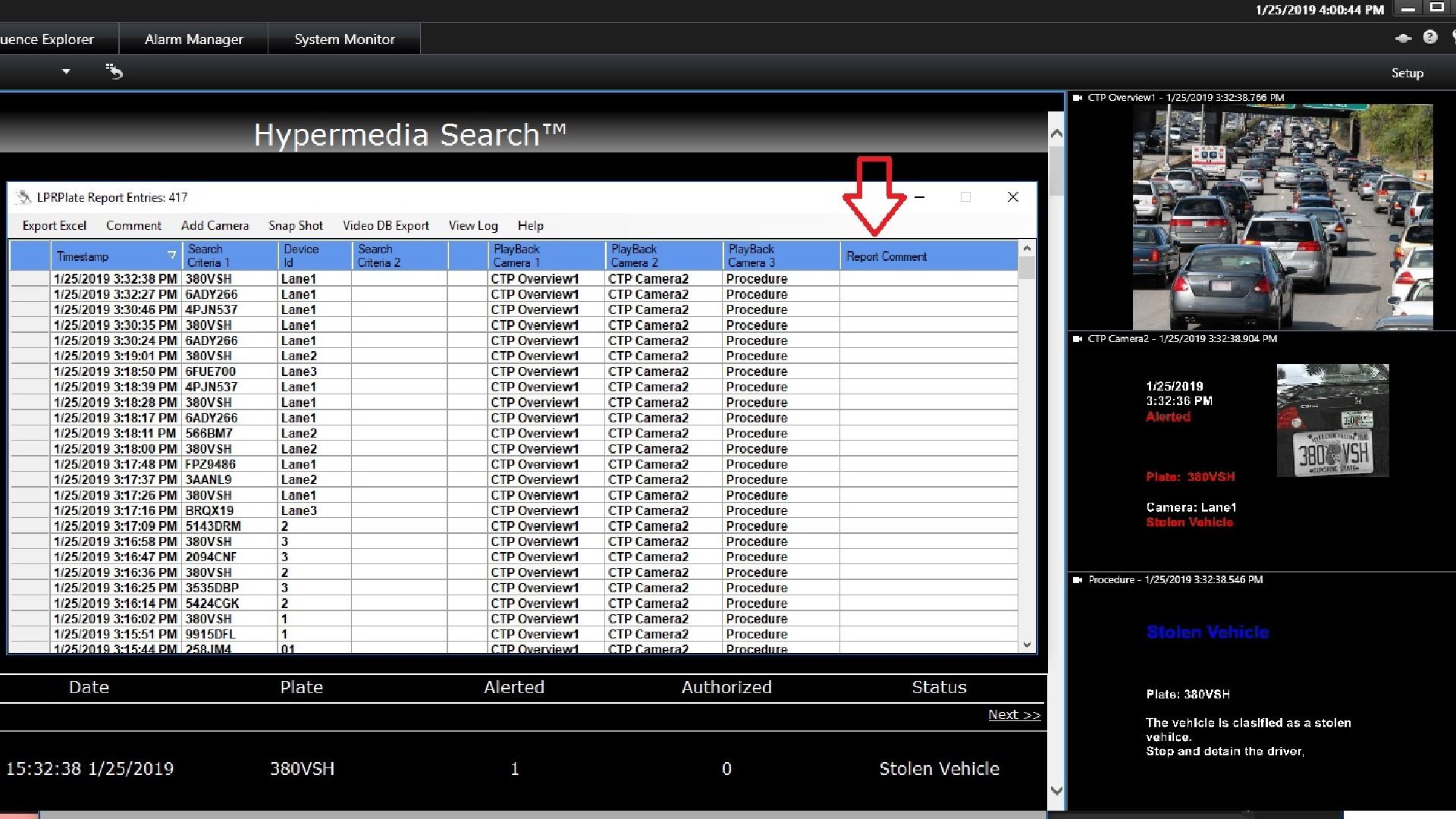1456x819 pixels.
Task: Select plate 6ADY266 in the 3:32:27 PM row
Action: click(x=212, y=294)
